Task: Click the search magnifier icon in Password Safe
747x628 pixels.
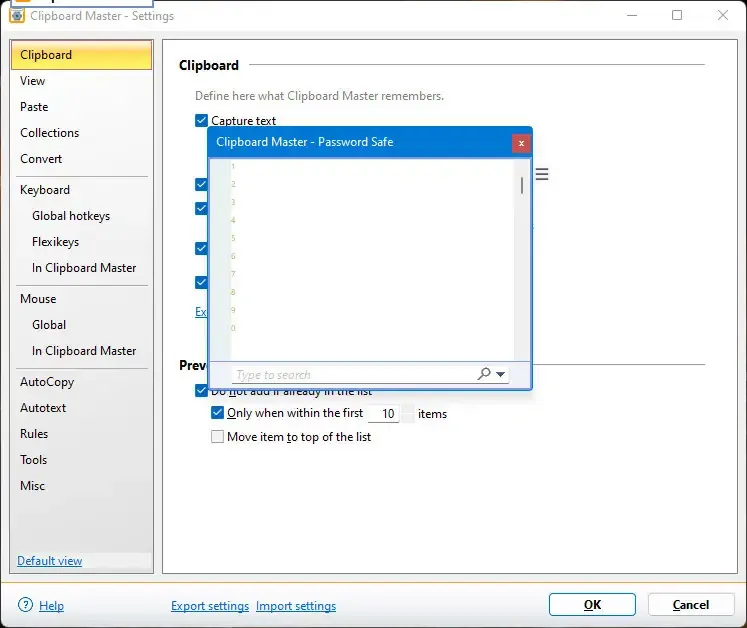Action: [484, 374]
